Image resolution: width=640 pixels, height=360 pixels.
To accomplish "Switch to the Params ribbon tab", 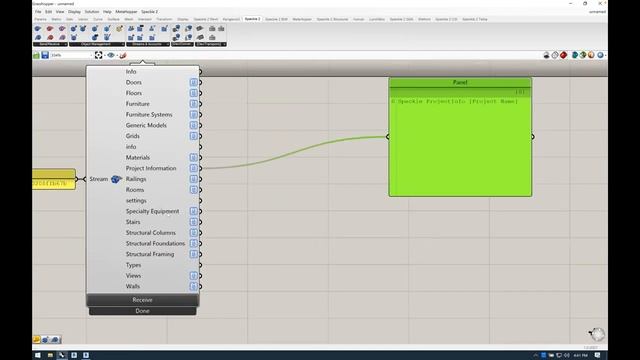I will tap(40, 19).
